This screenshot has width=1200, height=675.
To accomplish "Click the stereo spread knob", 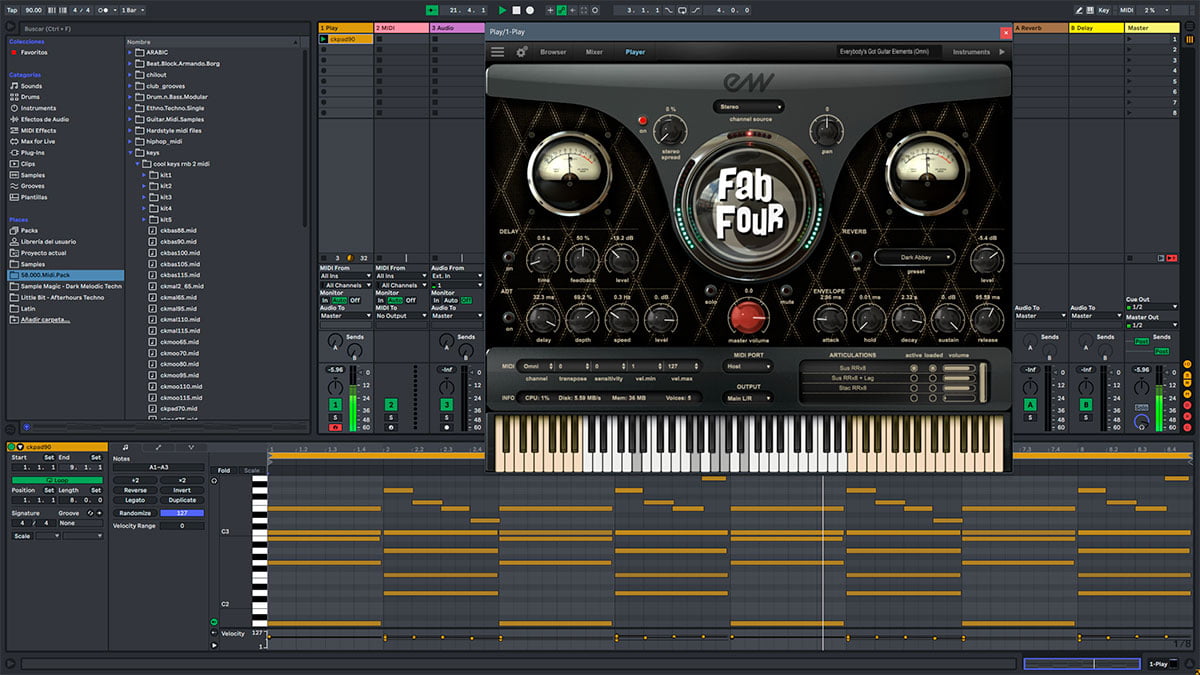I will [x=669, y=129].
